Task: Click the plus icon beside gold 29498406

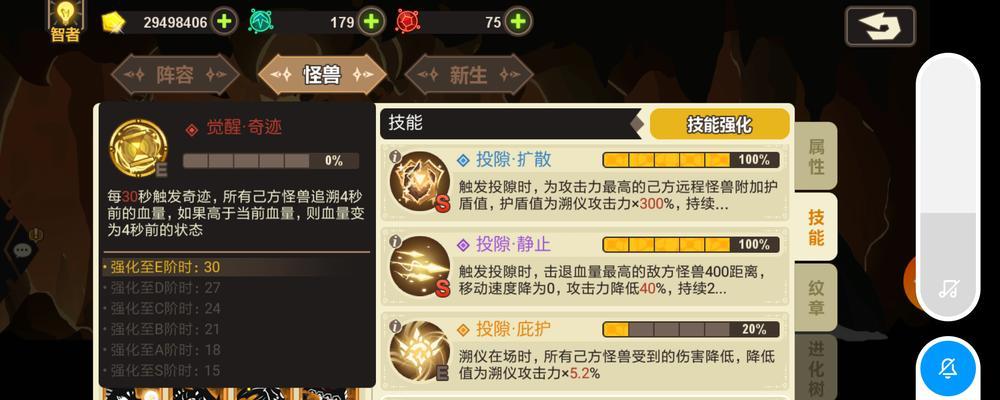Action: point(224,22)
